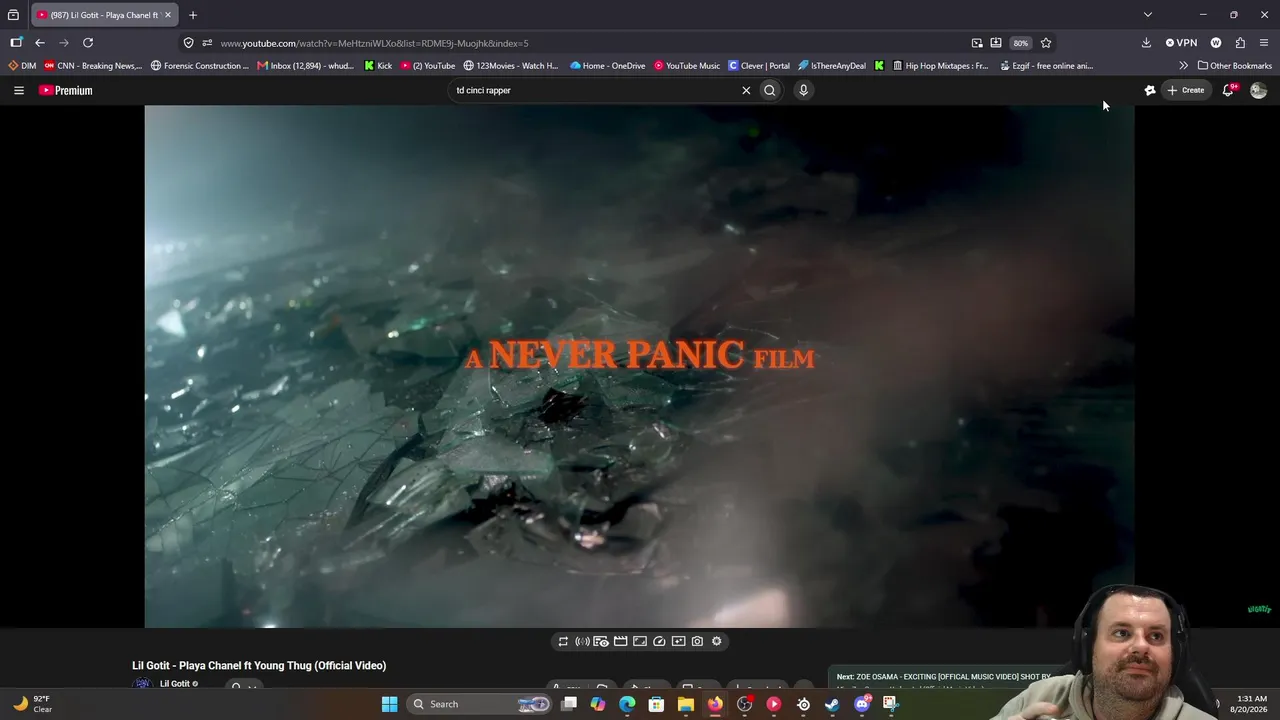Open the 123Movies bookmark
This screenshot has height=720, width=1280.
(511, 66)
